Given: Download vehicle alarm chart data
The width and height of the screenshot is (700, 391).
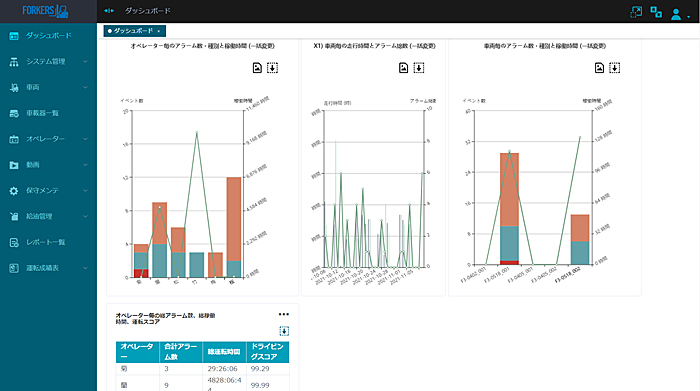Looking at the screenshot, I should 614,68.
